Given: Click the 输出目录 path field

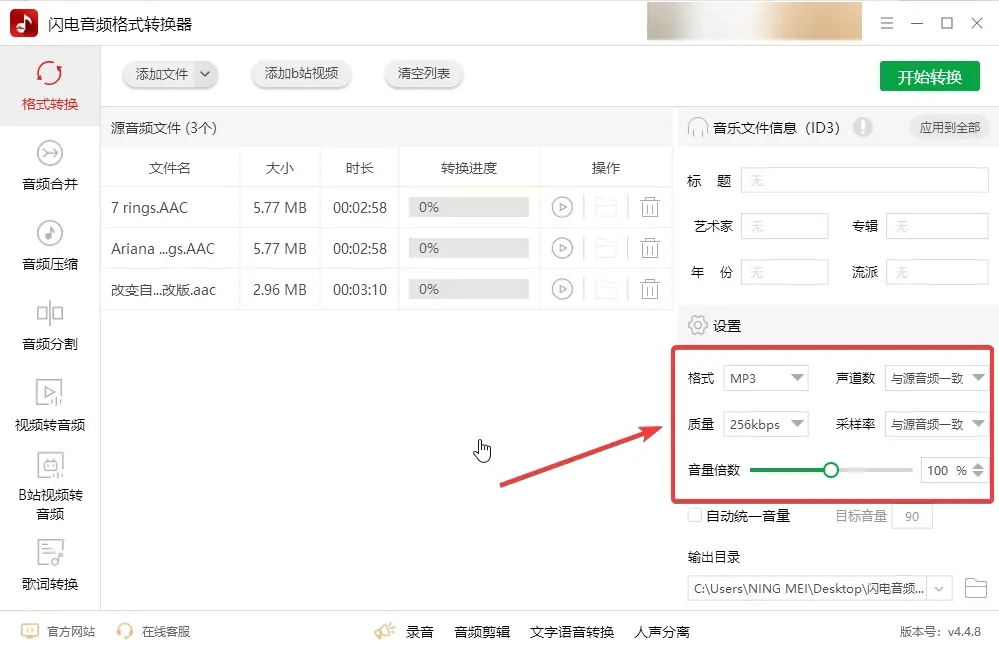Looking at the screenshot, I should click(x=807, y=588).
